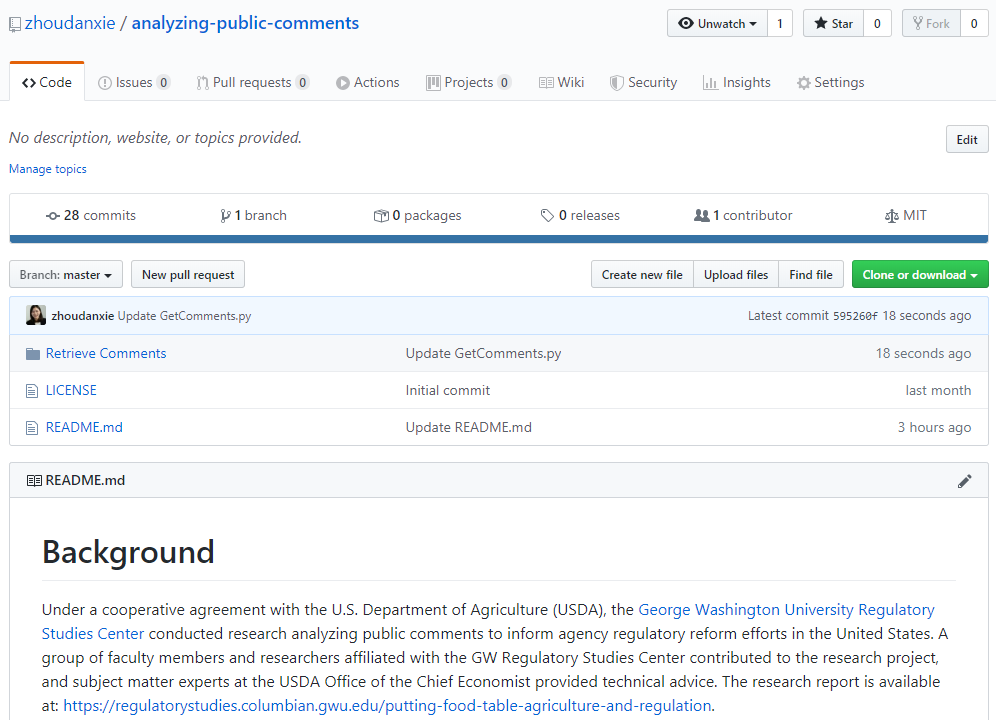Click the branch icon next to 1 branch
Viewport: 996px width, 720px height.
225,216
